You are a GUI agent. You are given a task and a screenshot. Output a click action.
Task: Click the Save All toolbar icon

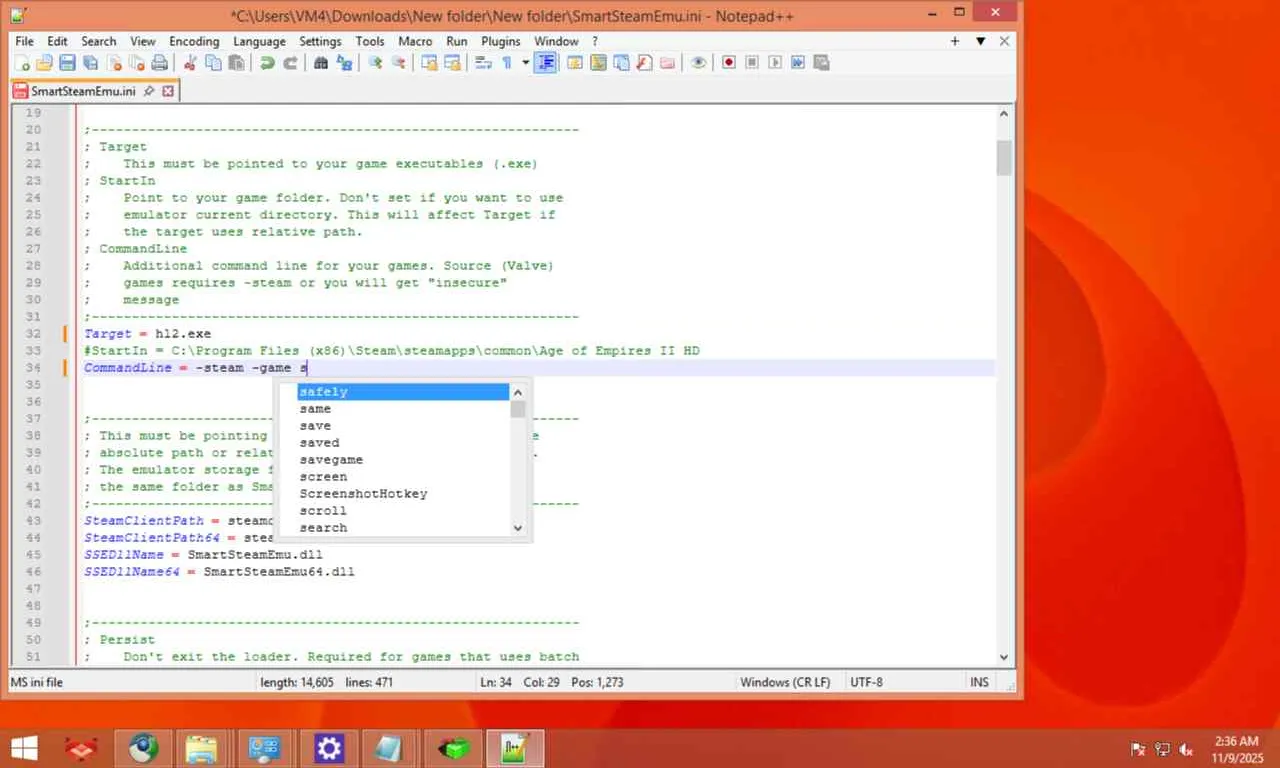point(90,62)
